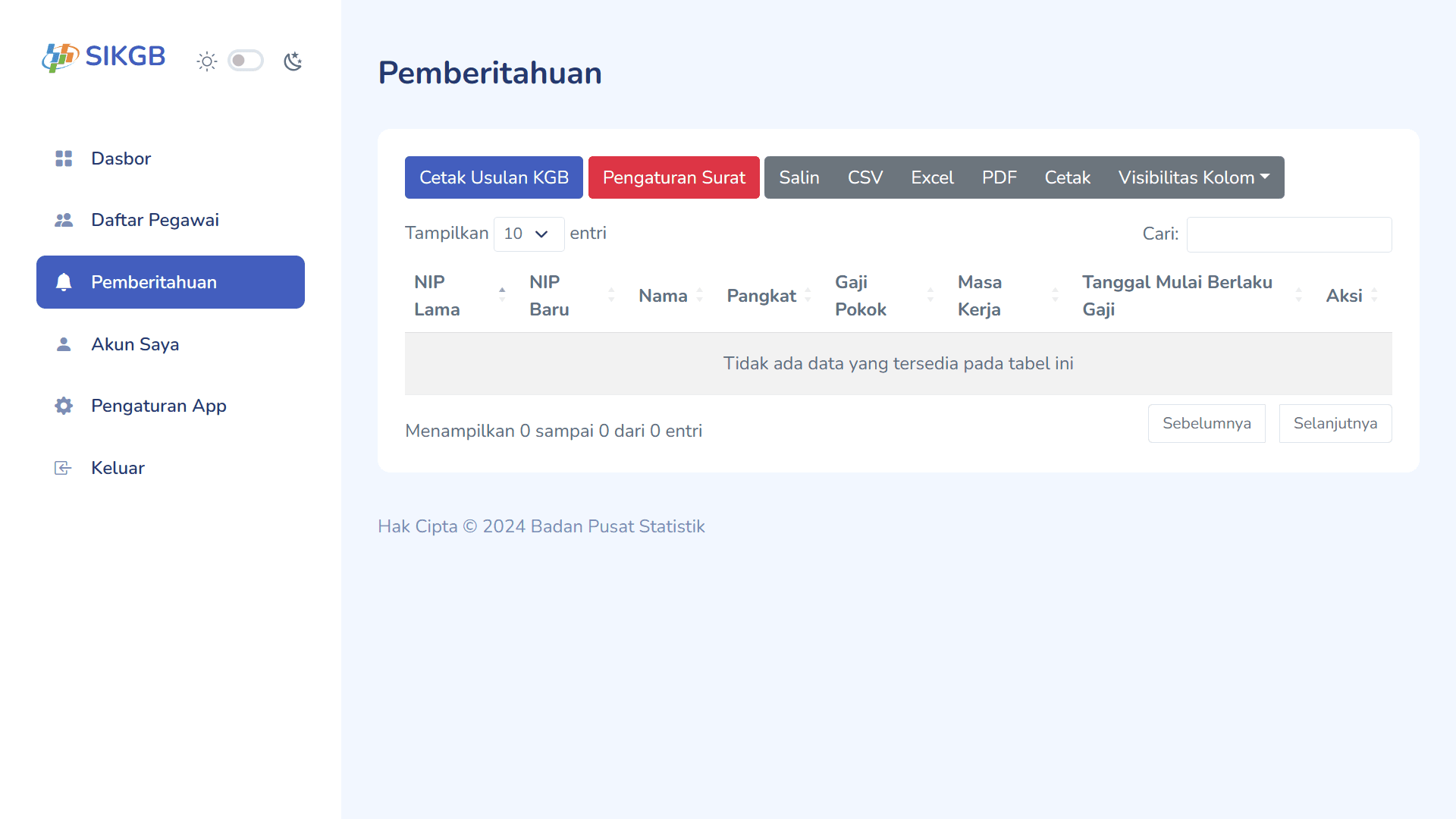The height and width of the screenshot is (819, 1456).
Task: Open the Daftar Pegawai menu item
Action: (x=155, y=220)
